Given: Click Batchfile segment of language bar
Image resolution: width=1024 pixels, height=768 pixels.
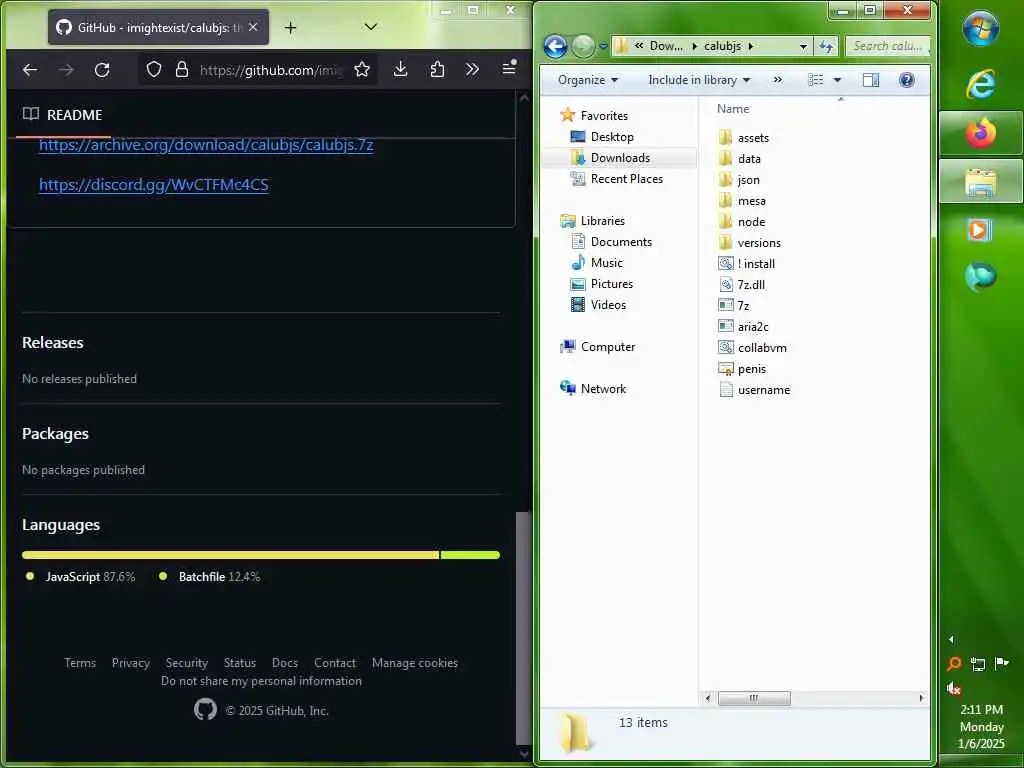Looking at the screenshot, I should pos(470,555).
